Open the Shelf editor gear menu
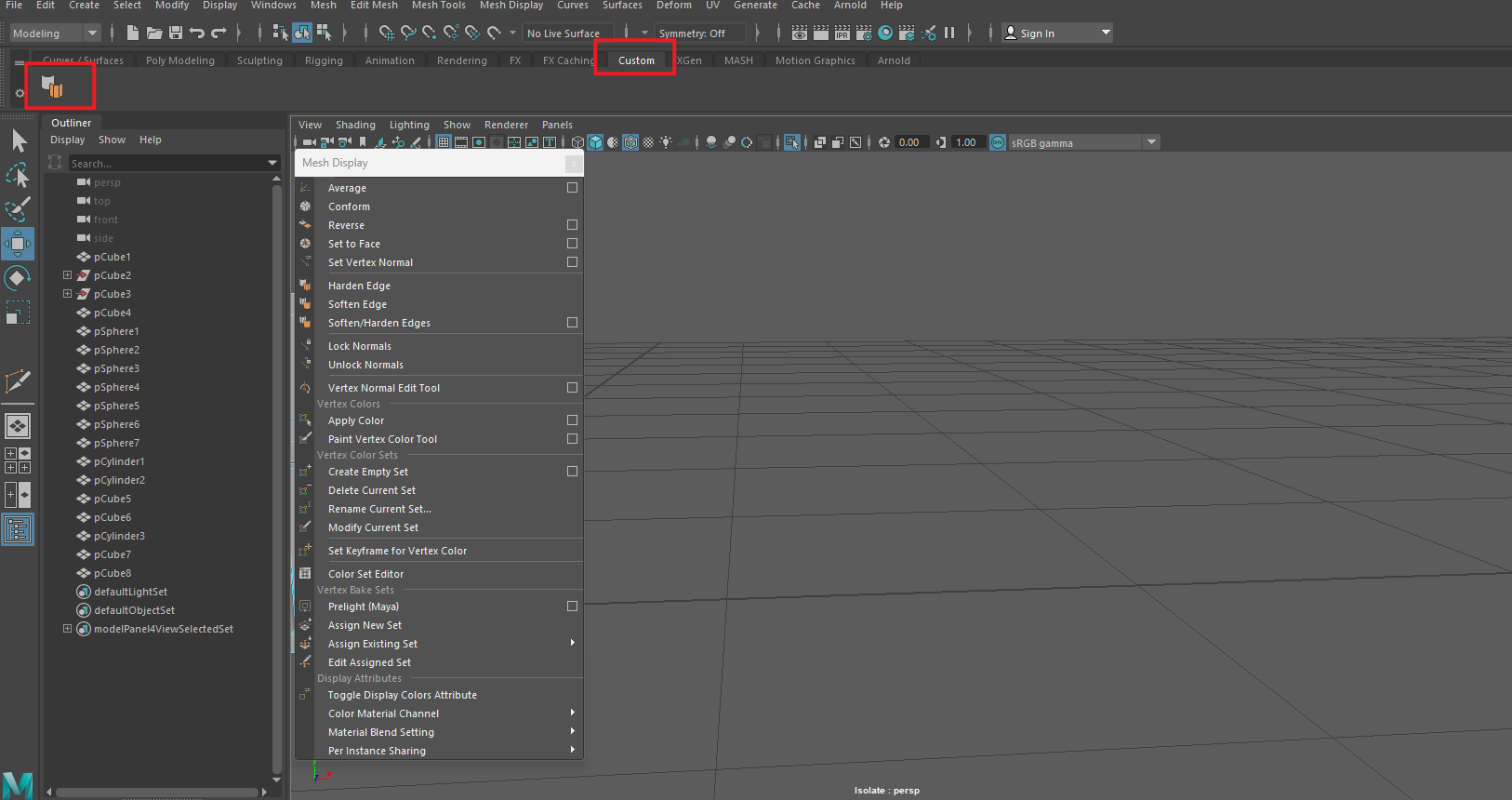1512x800 pixels. (x=20, y=93)
